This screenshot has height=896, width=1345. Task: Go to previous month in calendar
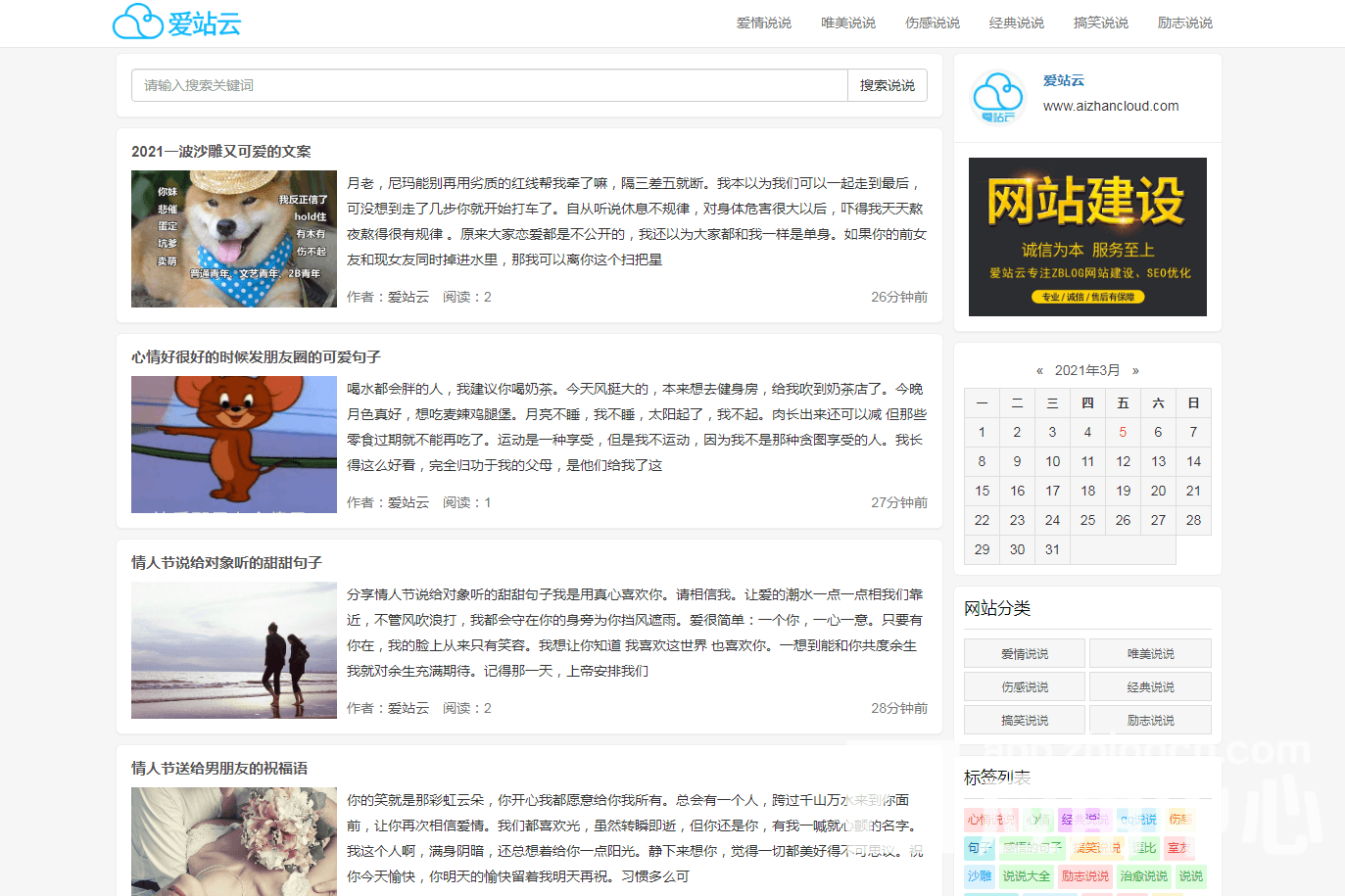pos(1039,371)
